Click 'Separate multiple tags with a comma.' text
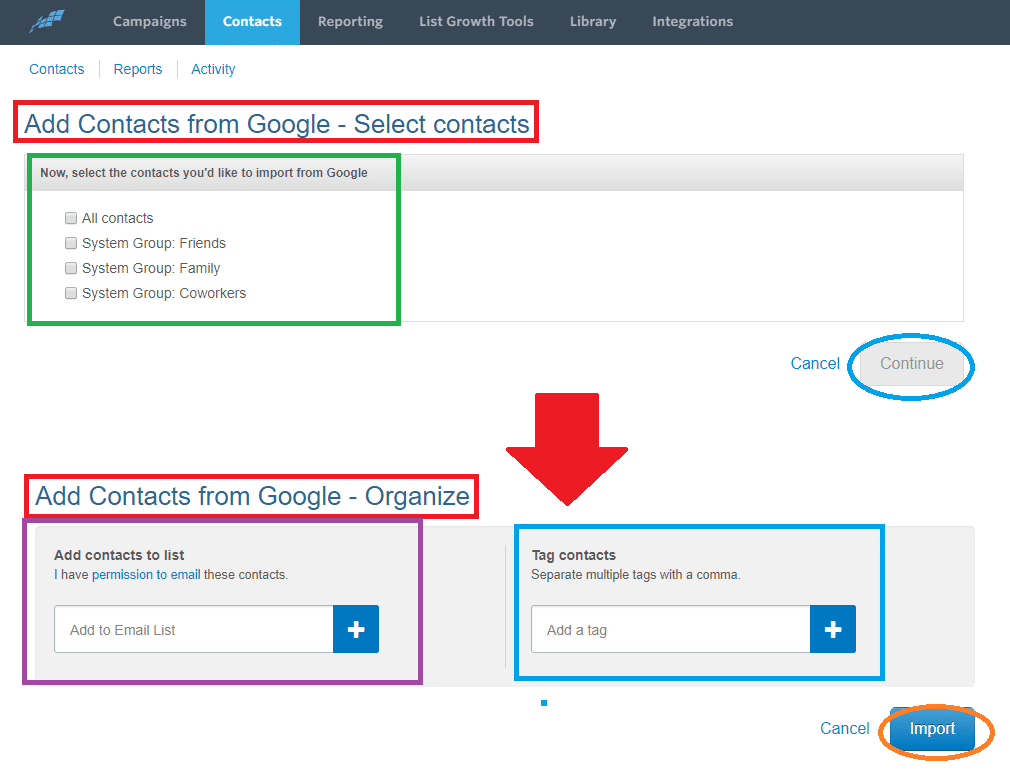The image size is (1010, 776). tap(636, 574)
